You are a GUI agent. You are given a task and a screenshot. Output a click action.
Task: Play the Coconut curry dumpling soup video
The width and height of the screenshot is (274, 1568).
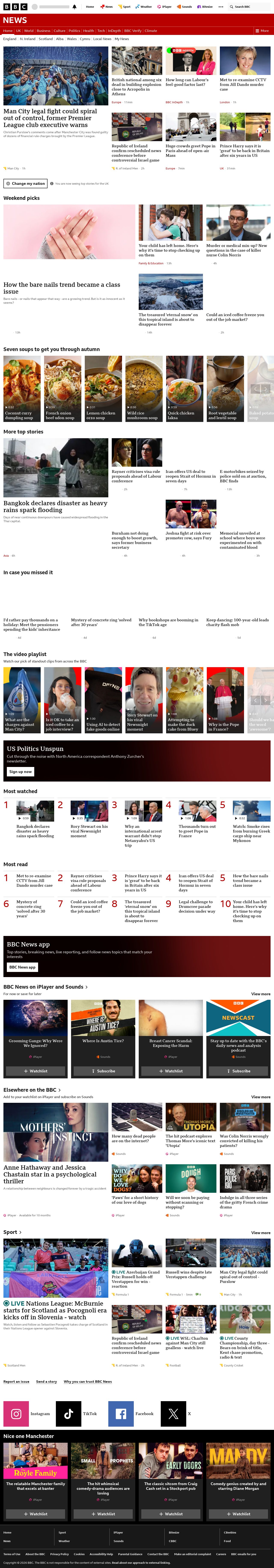22,389
